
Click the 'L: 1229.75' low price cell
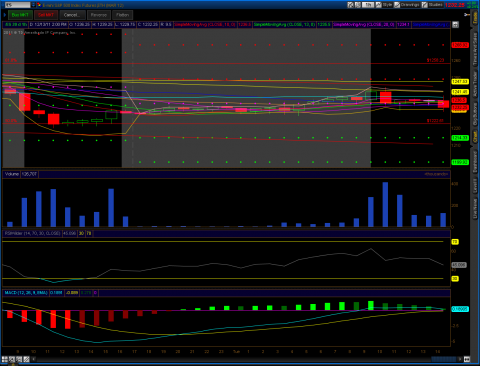(125, 25)
